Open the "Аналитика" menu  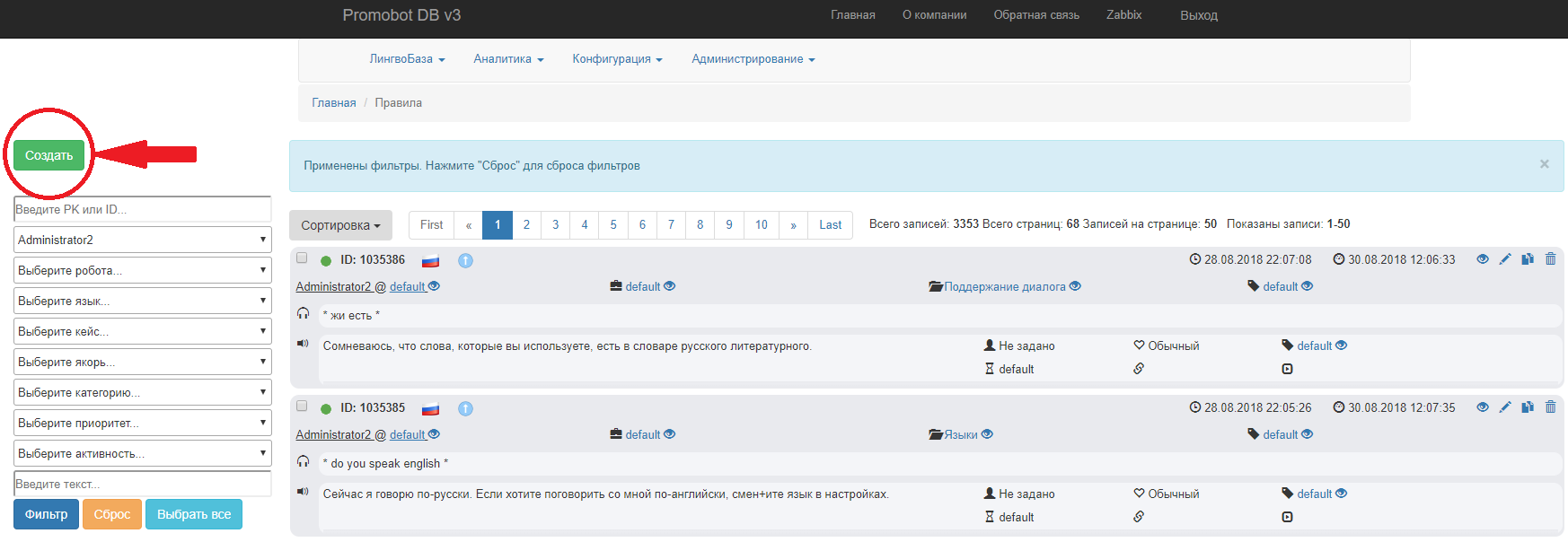[508, 59]
